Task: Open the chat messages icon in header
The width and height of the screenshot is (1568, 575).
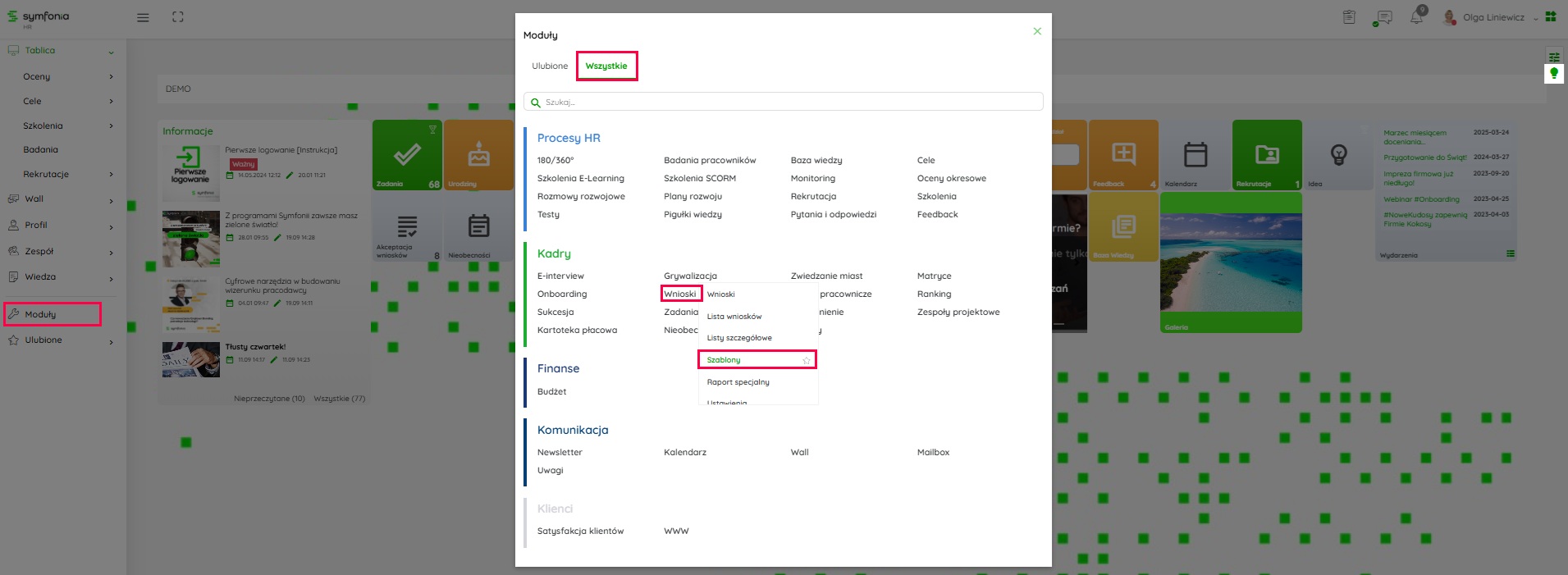Action: [1383, 18]
